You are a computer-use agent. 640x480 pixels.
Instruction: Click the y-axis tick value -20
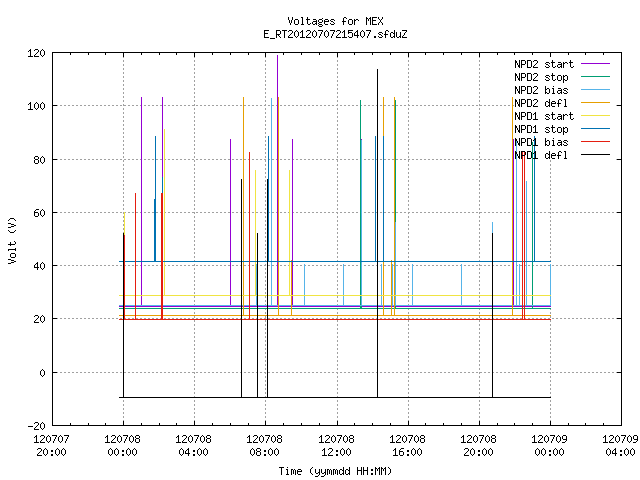click(36, 426)
